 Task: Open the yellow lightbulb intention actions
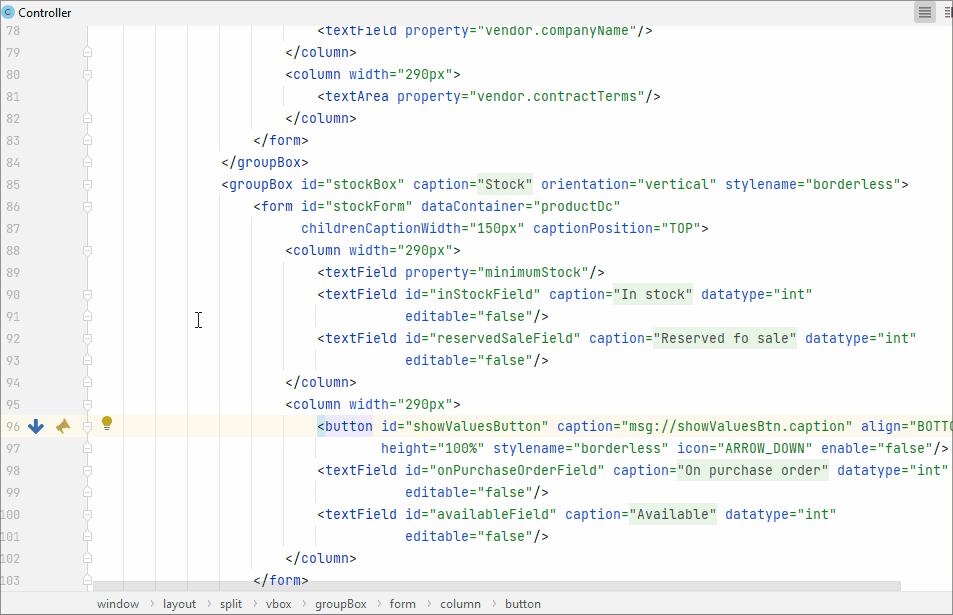[107, 423]
